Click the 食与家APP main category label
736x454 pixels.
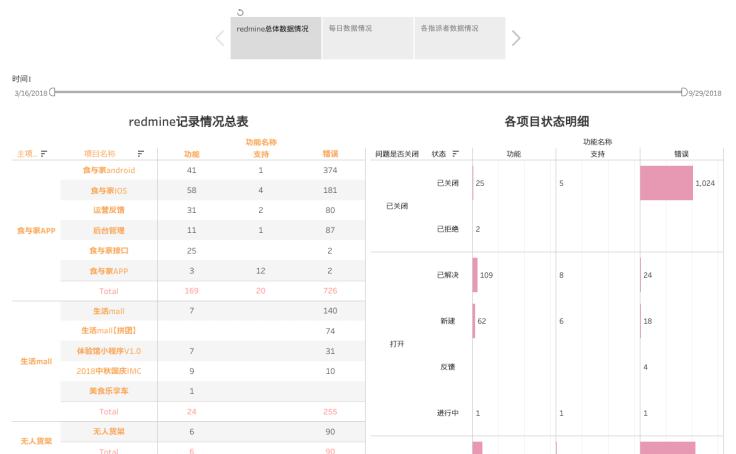point(36,230)
